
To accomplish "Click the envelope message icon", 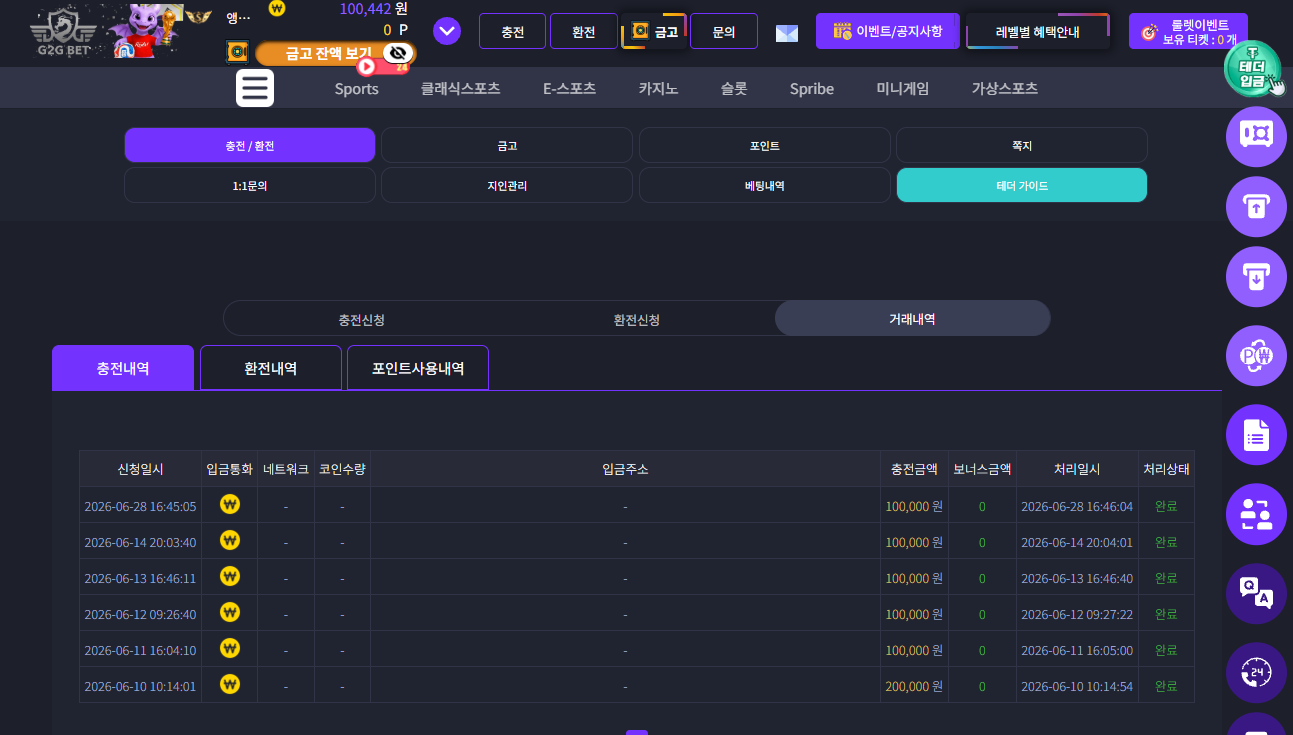I will coord(787,33).
